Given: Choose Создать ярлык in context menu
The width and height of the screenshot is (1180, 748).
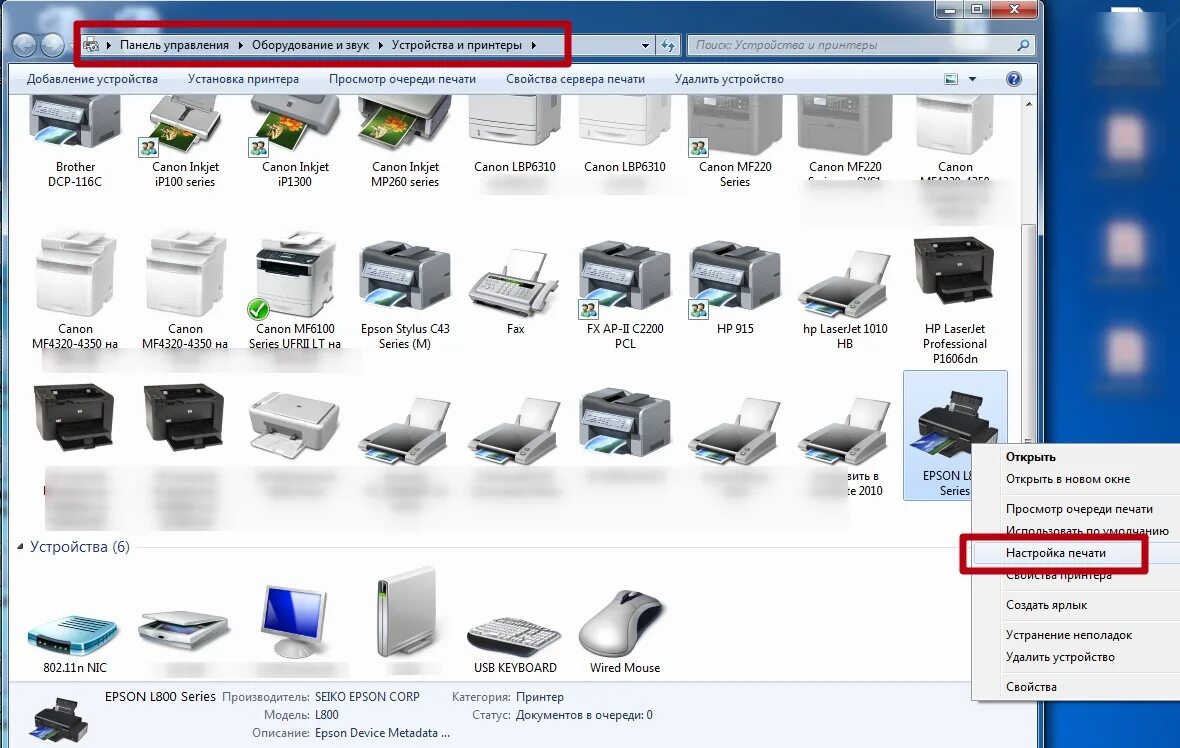Looking at the screenshot, I should (x=1046, y=605).
